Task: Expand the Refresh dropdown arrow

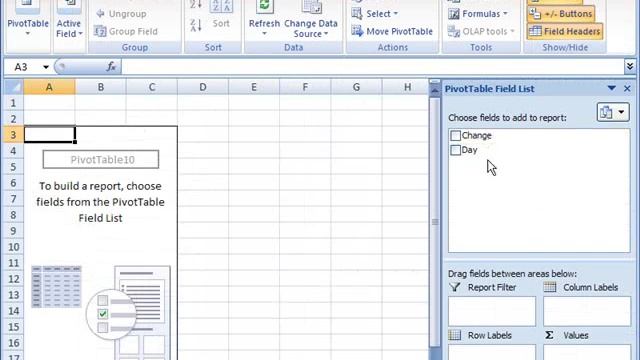Action: (264, 33)
